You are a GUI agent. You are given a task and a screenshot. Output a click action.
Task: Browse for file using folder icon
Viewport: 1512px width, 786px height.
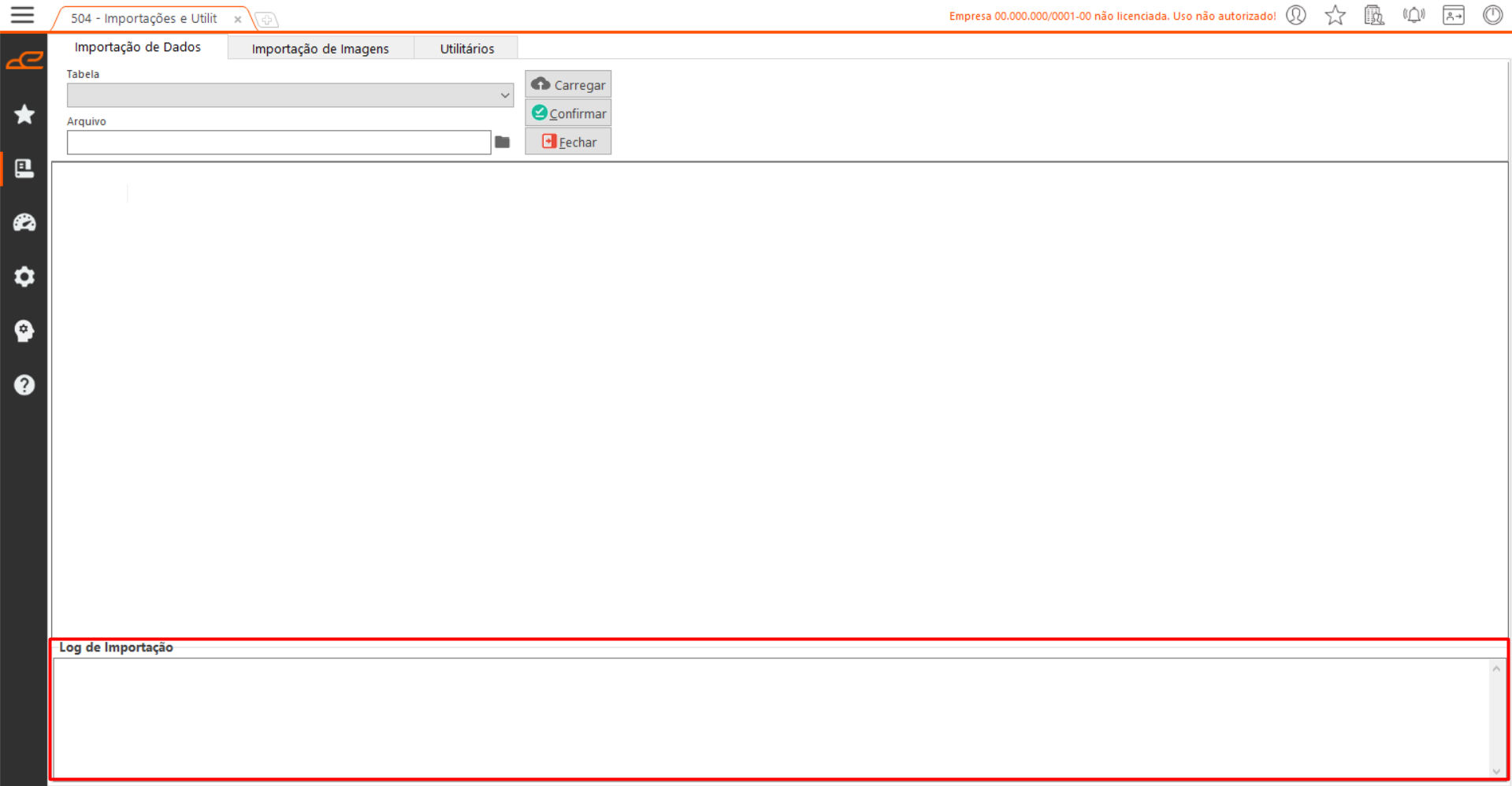coord(502,143)
